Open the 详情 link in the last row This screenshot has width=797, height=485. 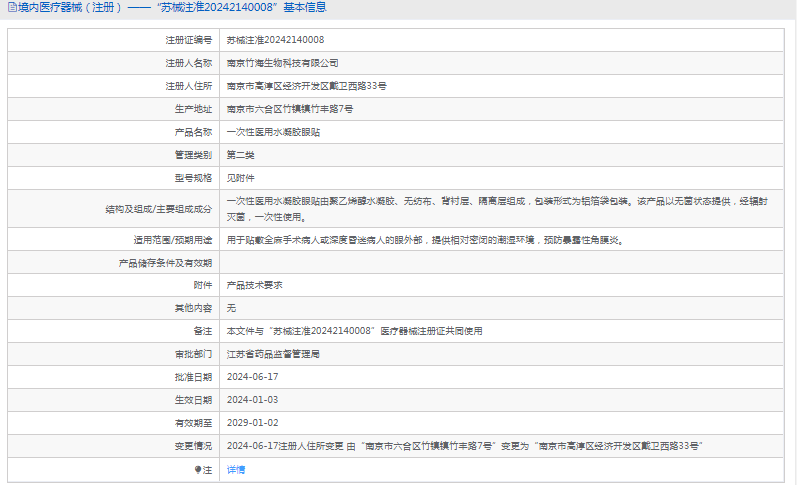tap(236, 470)
